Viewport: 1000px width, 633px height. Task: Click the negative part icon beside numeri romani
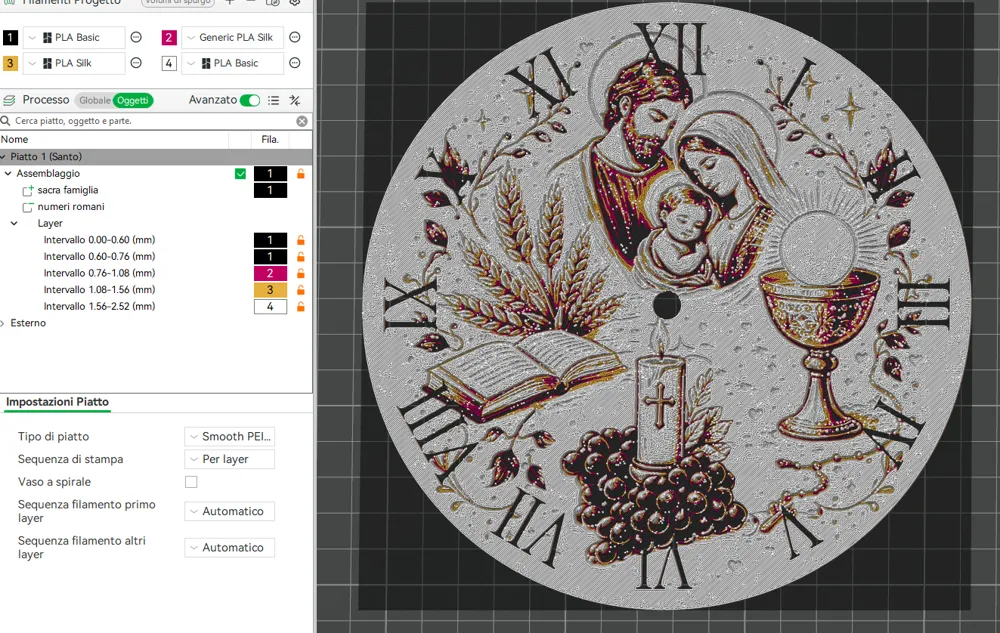pos(27,207)
